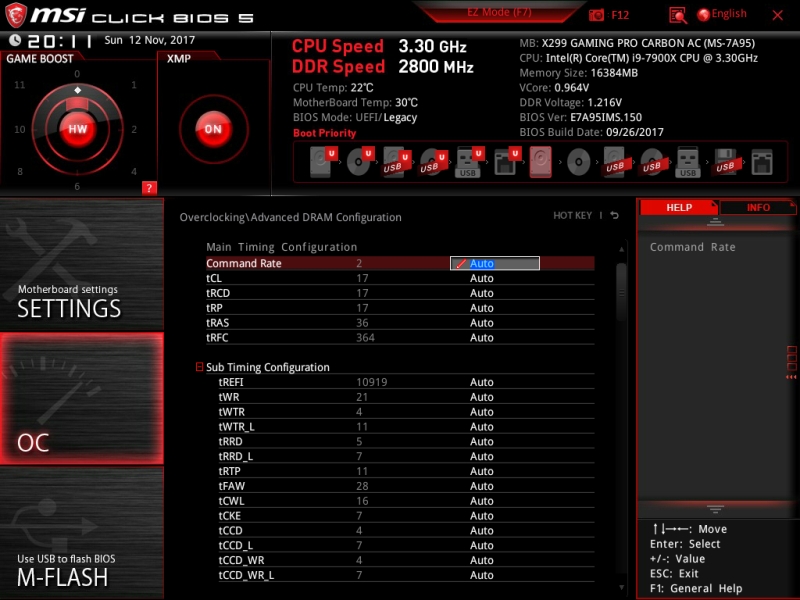800x600 pixels.
Task: Open the tREFI Auto setting
Action: point(481,382)
